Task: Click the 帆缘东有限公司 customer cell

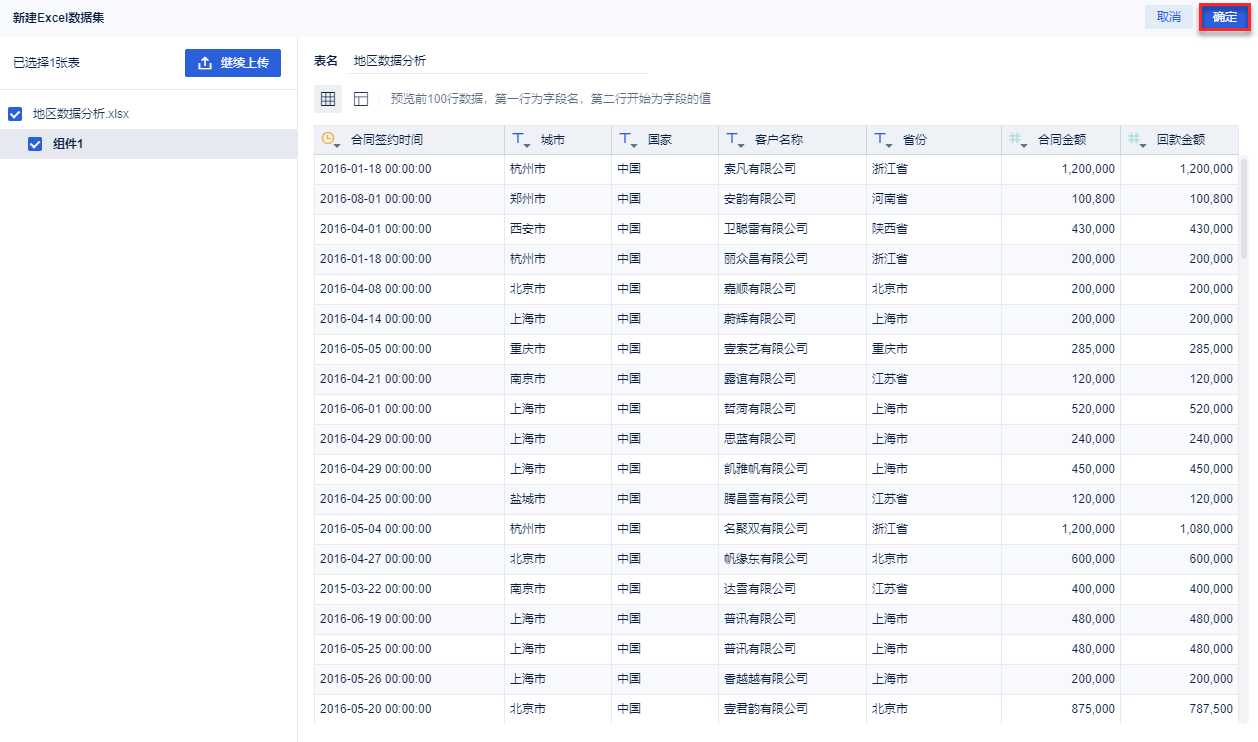Action: [792, 559]
